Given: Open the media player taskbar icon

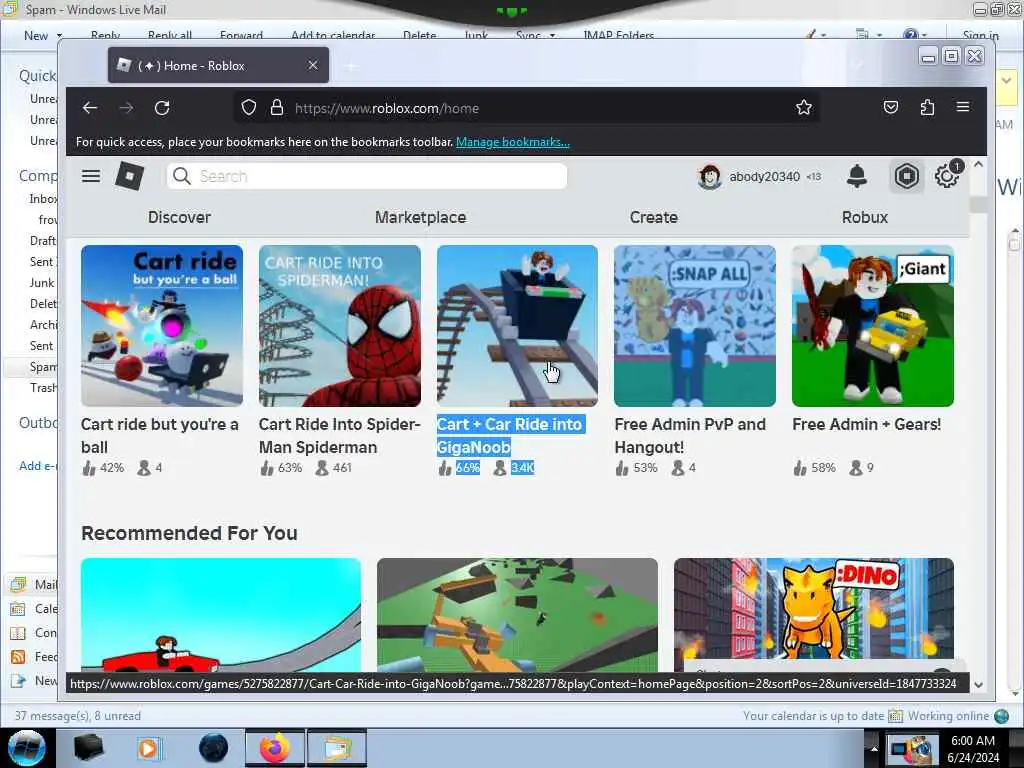Looking at the screenshot, I should tap(148, 748).
